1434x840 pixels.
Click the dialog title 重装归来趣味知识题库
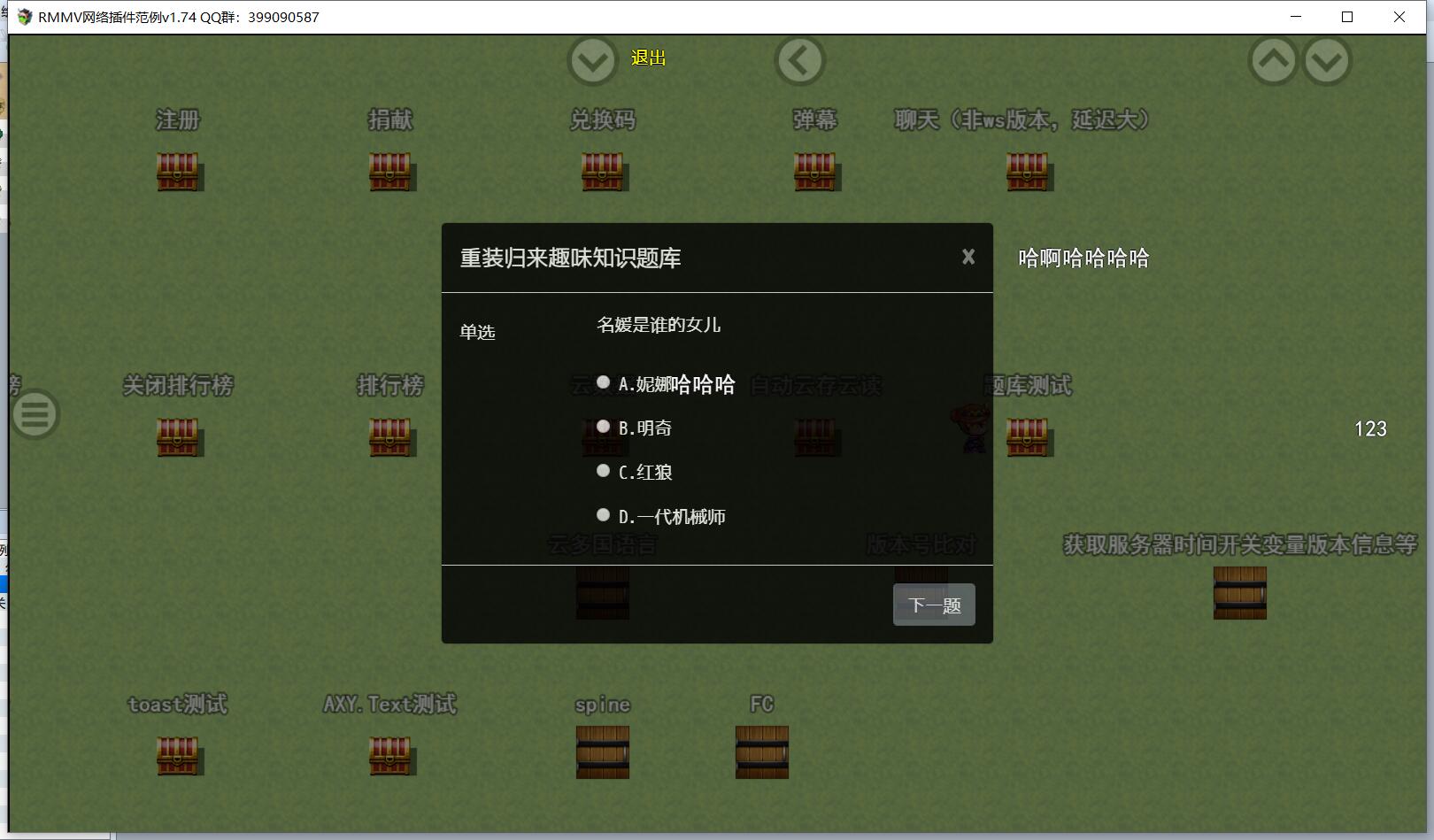point(570,258)
